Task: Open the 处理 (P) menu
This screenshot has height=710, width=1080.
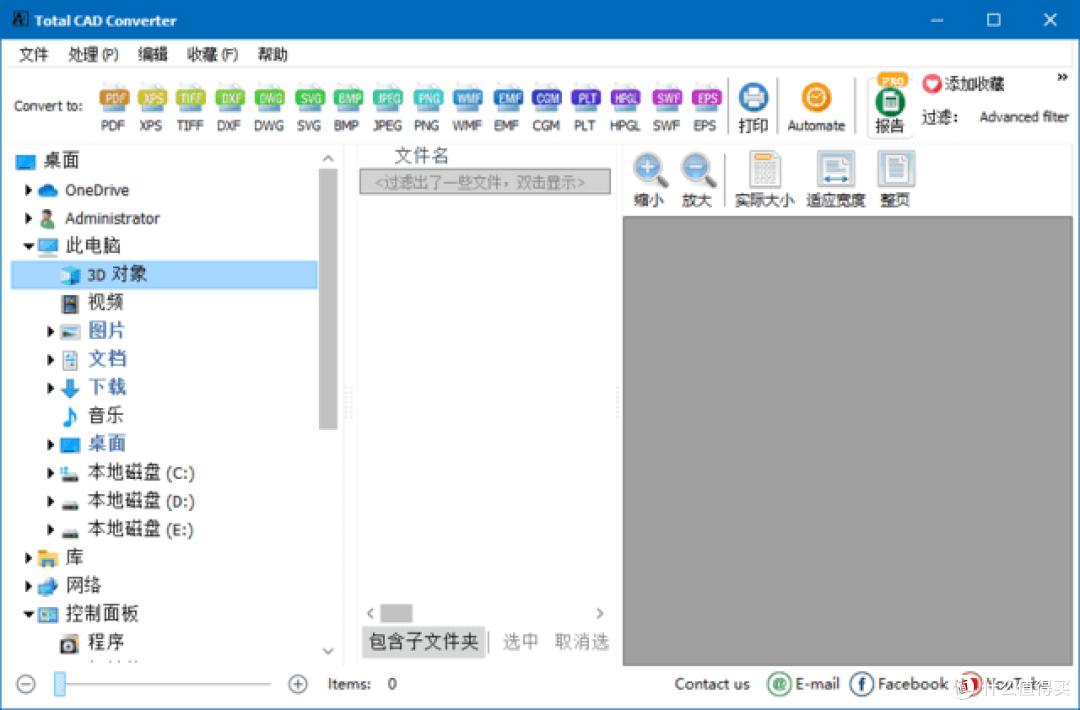Action: tap(93, 54)
